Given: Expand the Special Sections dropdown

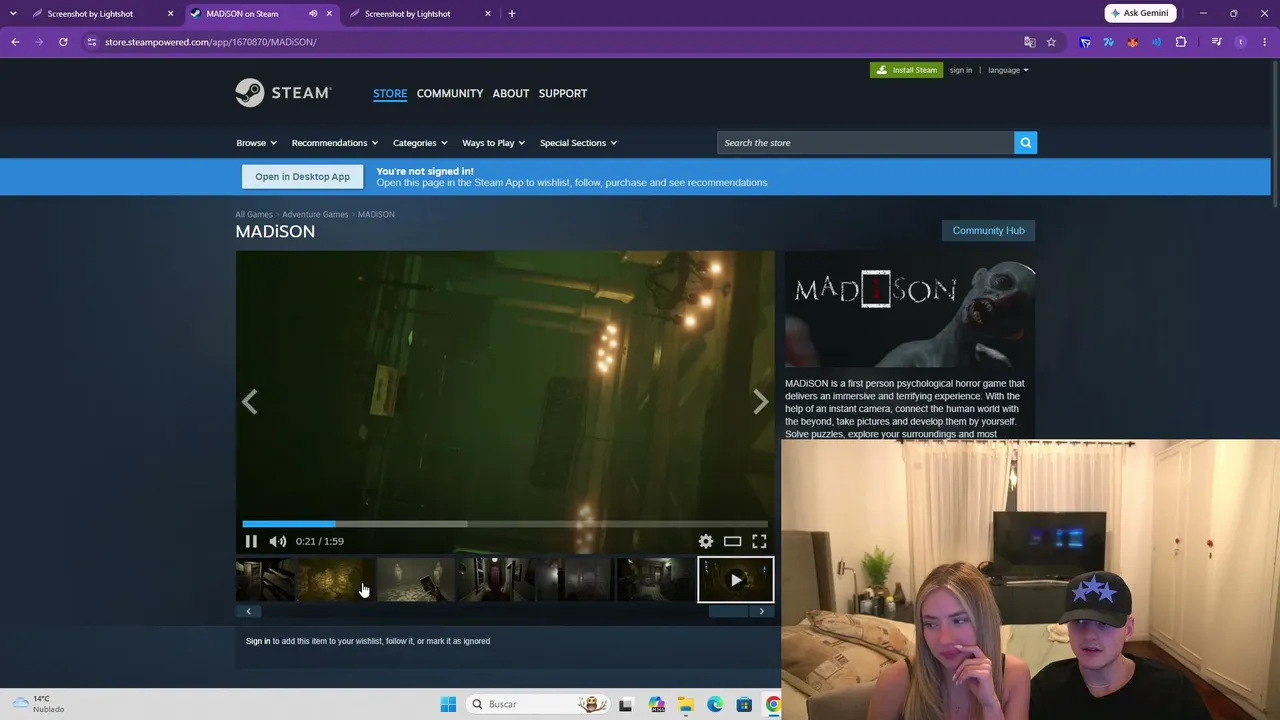Looking at the screenshot, I should click(x=578, y=143).
